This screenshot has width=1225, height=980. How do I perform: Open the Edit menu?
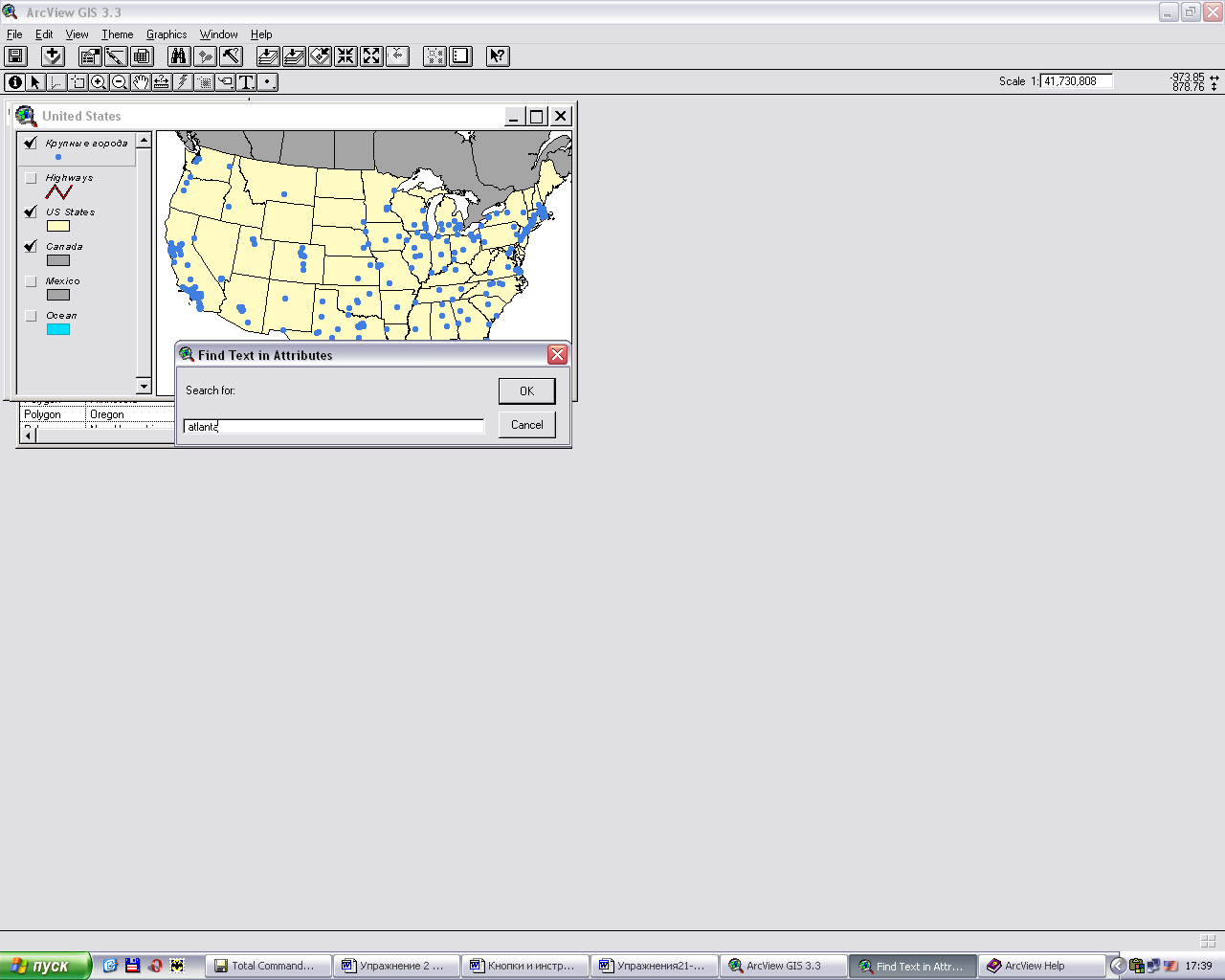[44, 34]
